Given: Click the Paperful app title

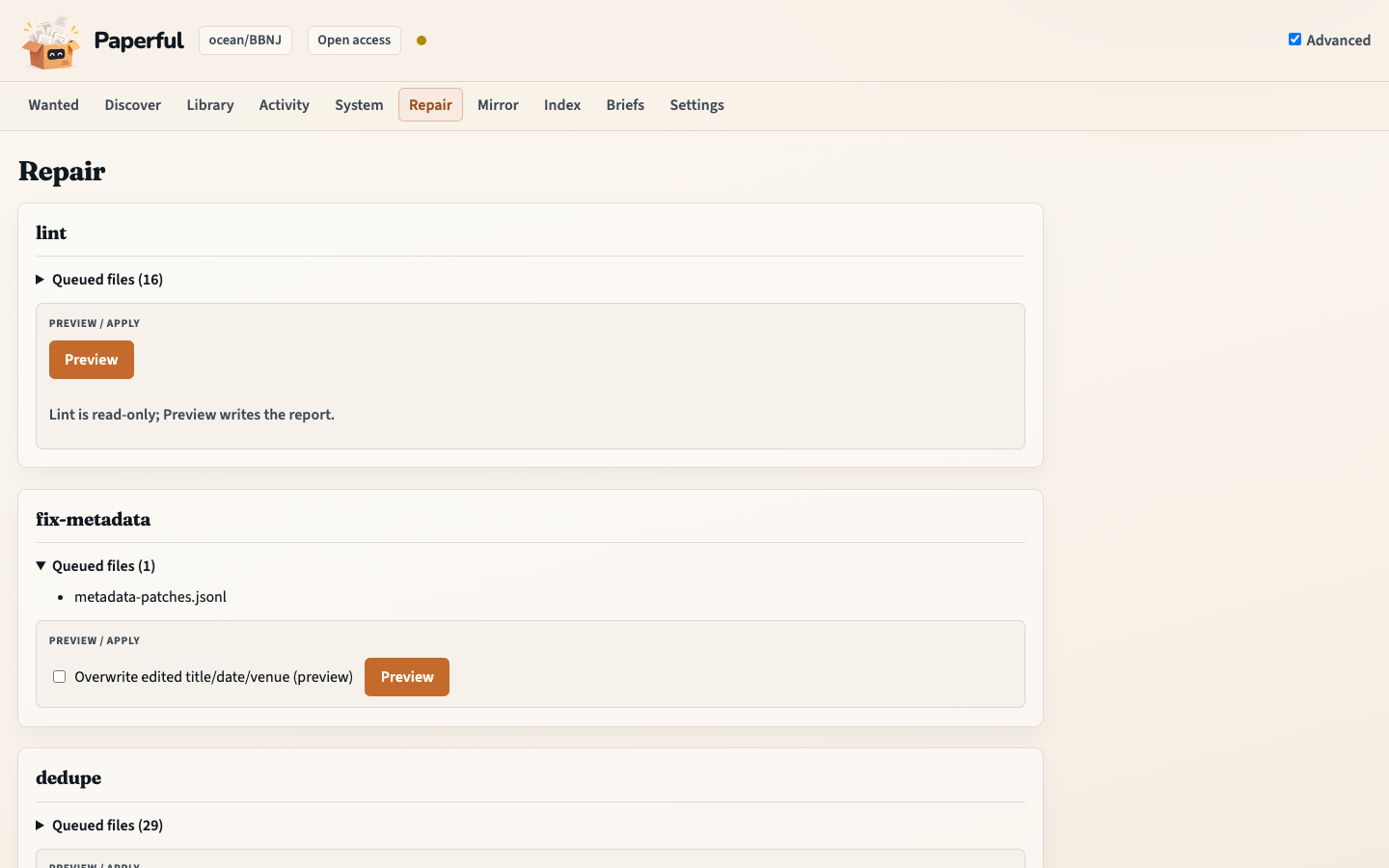Looking at the screenshot, I should coord(139,41).
